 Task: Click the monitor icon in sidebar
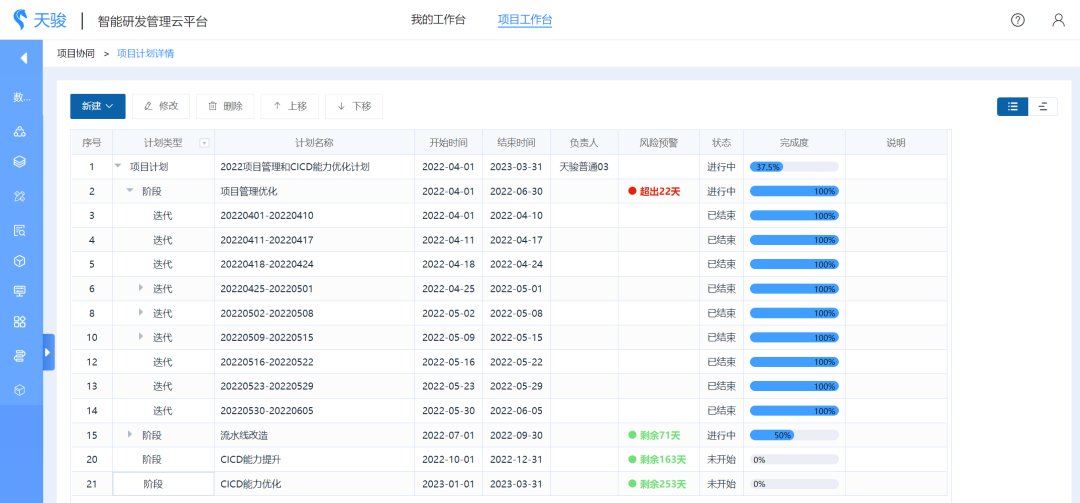[x=20, y=290]
